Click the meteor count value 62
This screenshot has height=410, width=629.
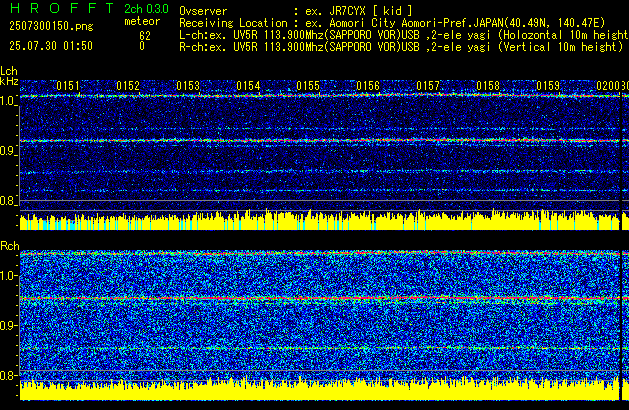[145, 36]
